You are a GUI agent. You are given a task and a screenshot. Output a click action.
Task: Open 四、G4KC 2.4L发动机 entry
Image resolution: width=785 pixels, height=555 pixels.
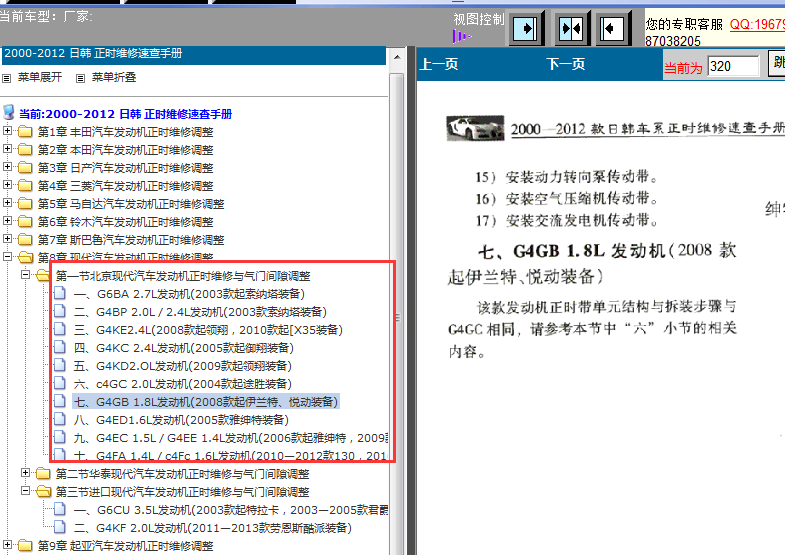click(184, 348)
